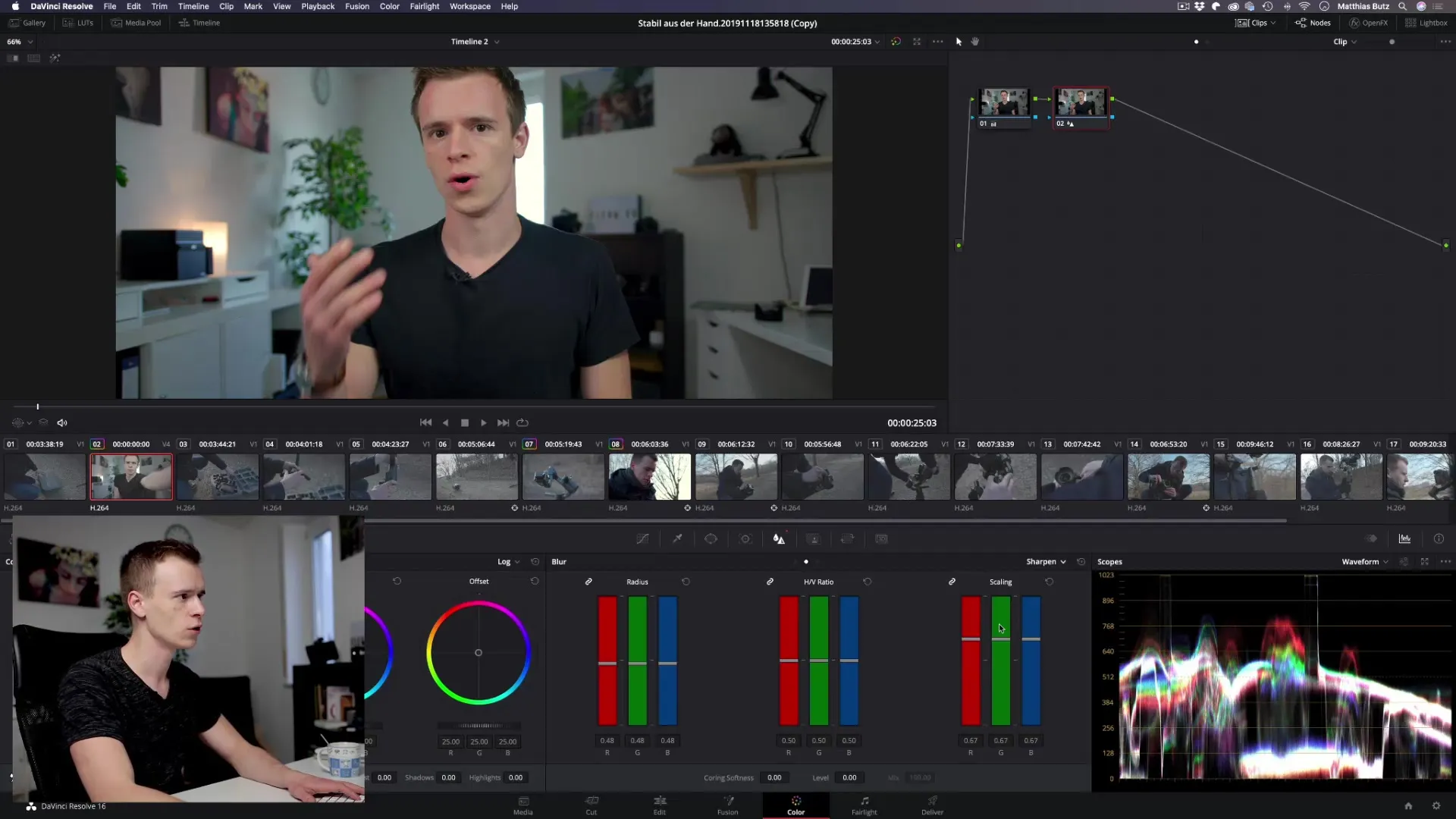The image size is (1456, 819).
Task: Open the Clips filter dropdown
Action: pos(1256,23)
